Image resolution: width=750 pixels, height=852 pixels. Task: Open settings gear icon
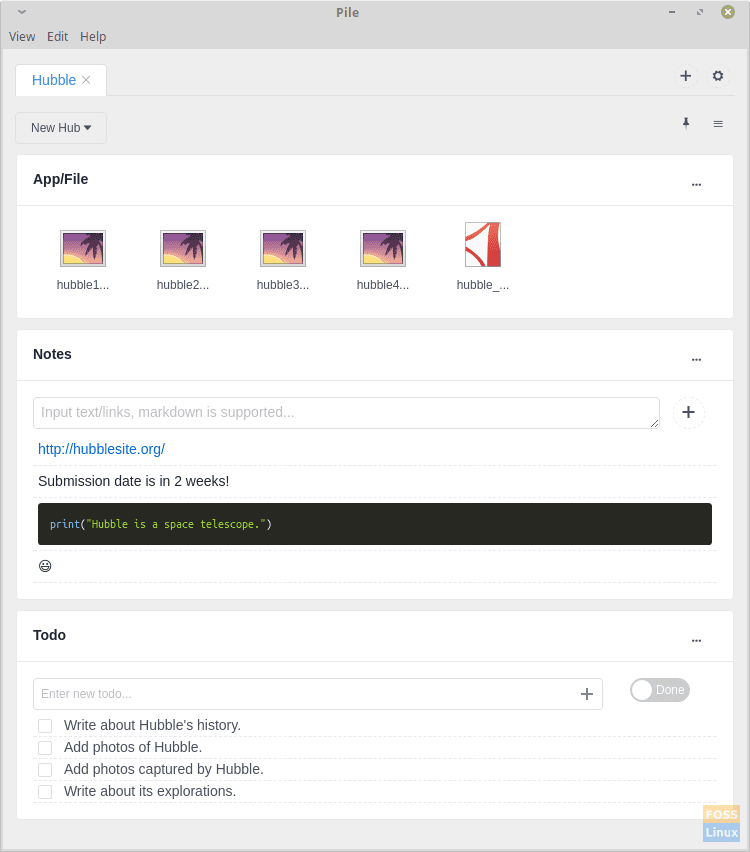tap(718, 76)
